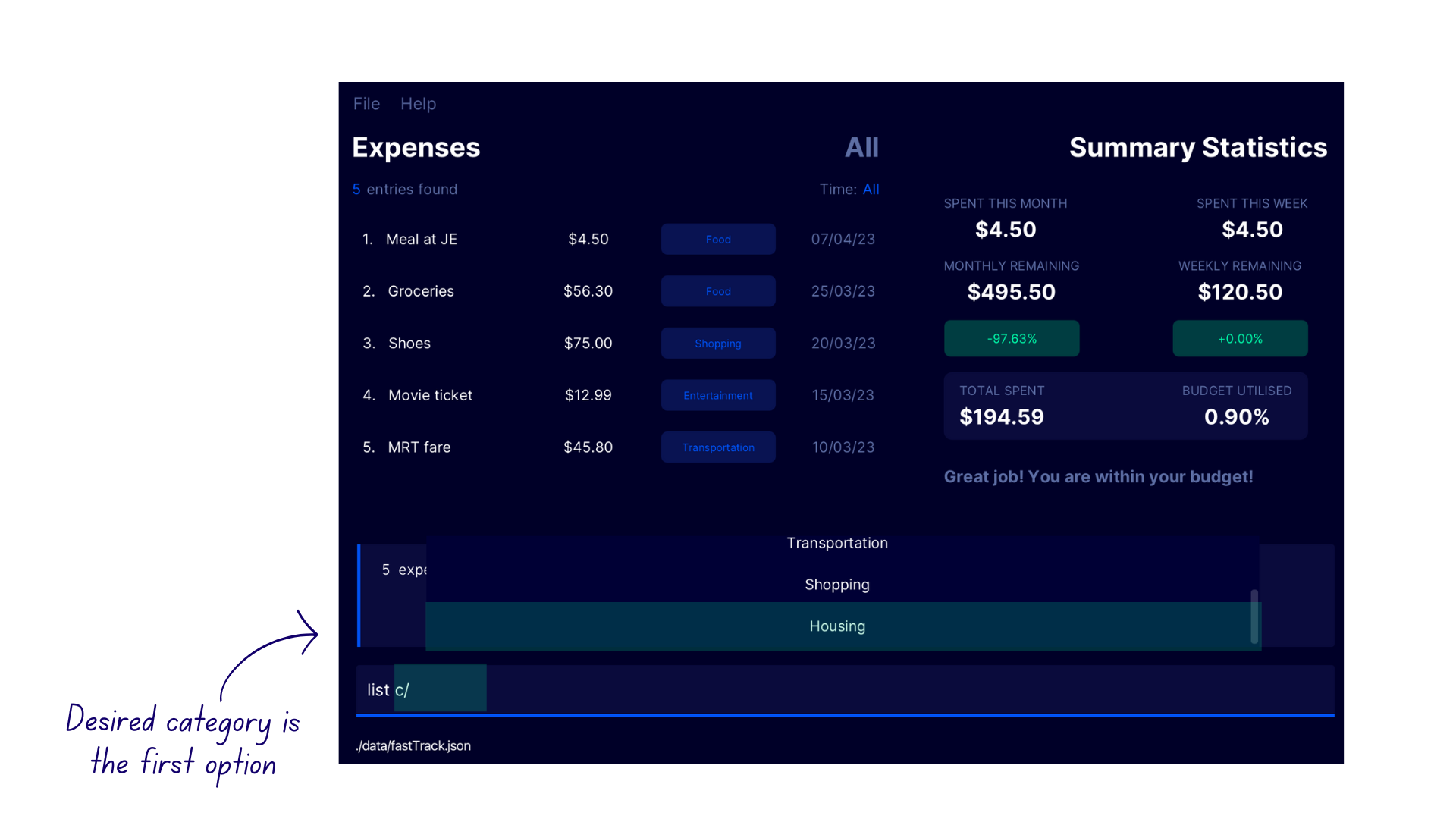The image size is (1456, 819).
Task: Click the date 10/03/23
Action: [843, 447]
